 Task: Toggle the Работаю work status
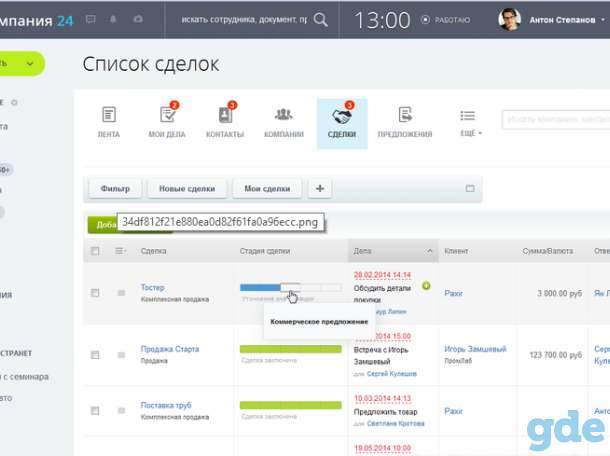click(445, 19)
